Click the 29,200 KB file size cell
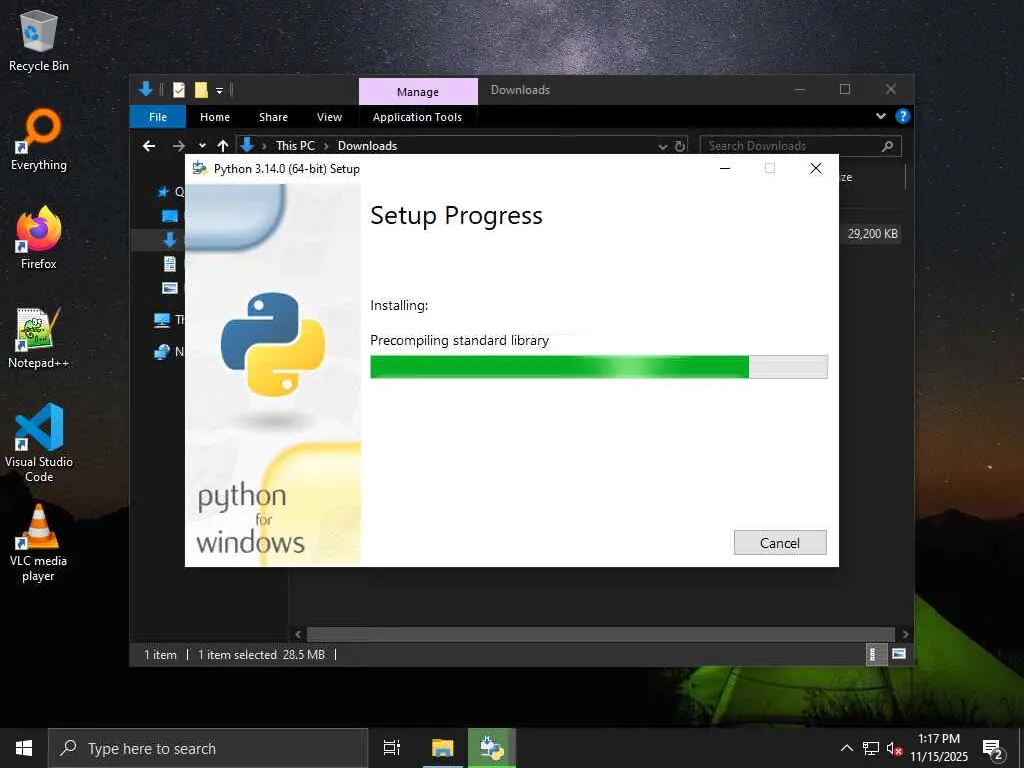1024x768 pixels. [872, 233]
